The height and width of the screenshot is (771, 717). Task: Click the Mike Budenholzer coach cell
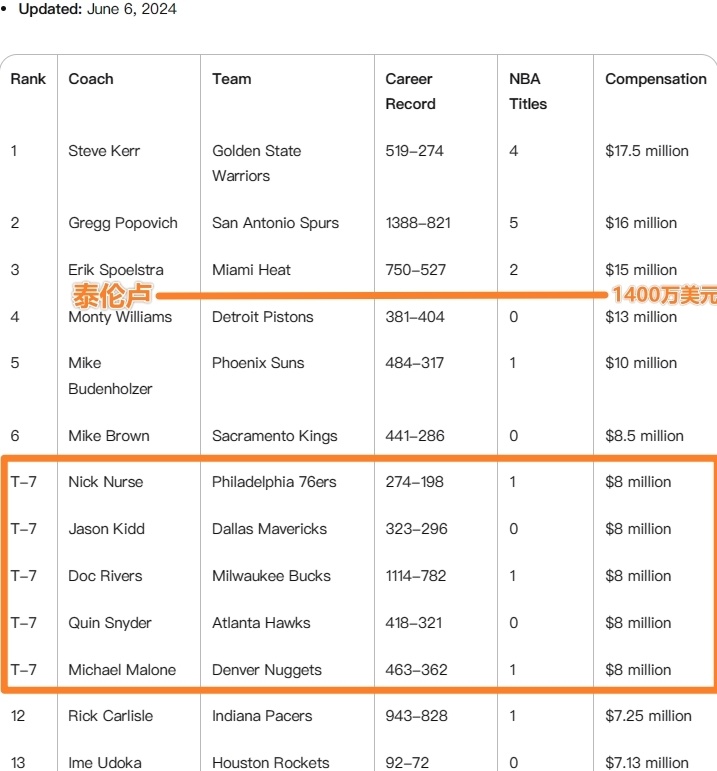click(x=110, y=375)
